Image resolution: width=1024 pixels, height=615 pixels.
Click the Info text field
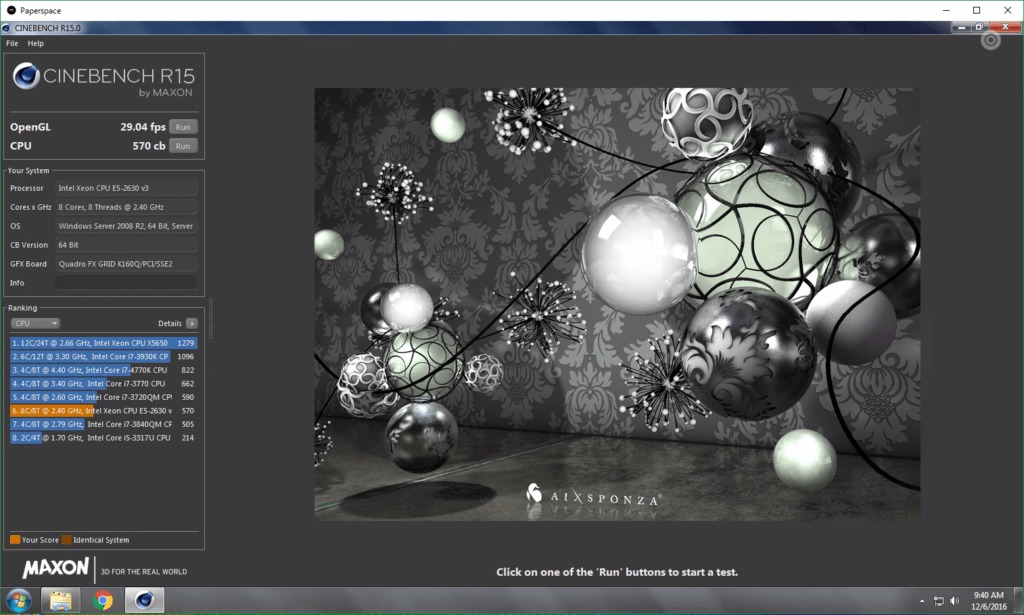[x=126, y=283]
